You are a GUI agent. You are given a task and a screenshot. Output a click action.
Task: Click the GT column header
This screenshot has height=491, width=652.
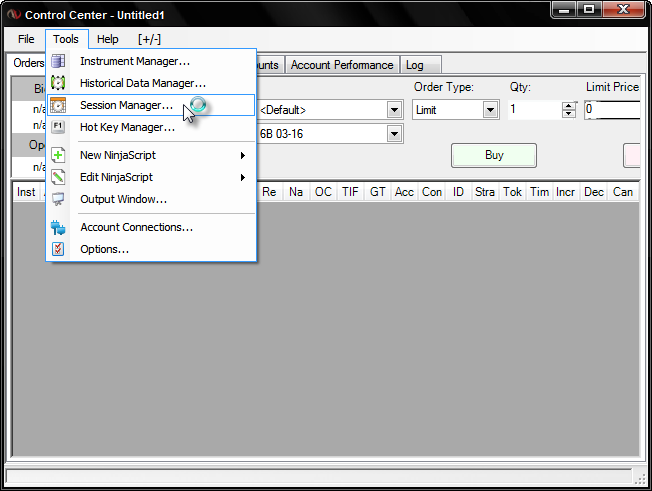click(378, 192)
